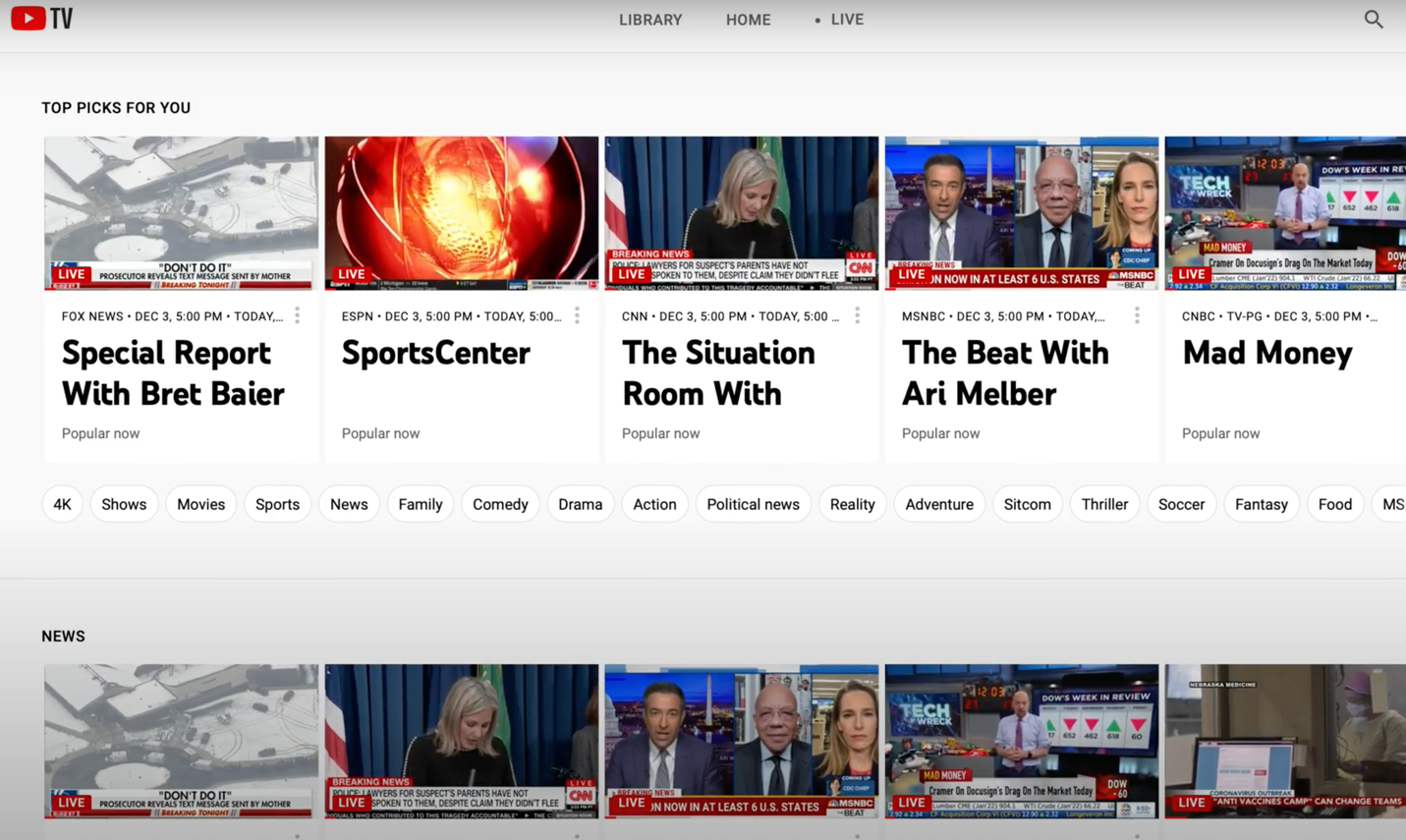Open three-dot menu for Special Report card
1406x840 pixels.
[x=297, y=315]
